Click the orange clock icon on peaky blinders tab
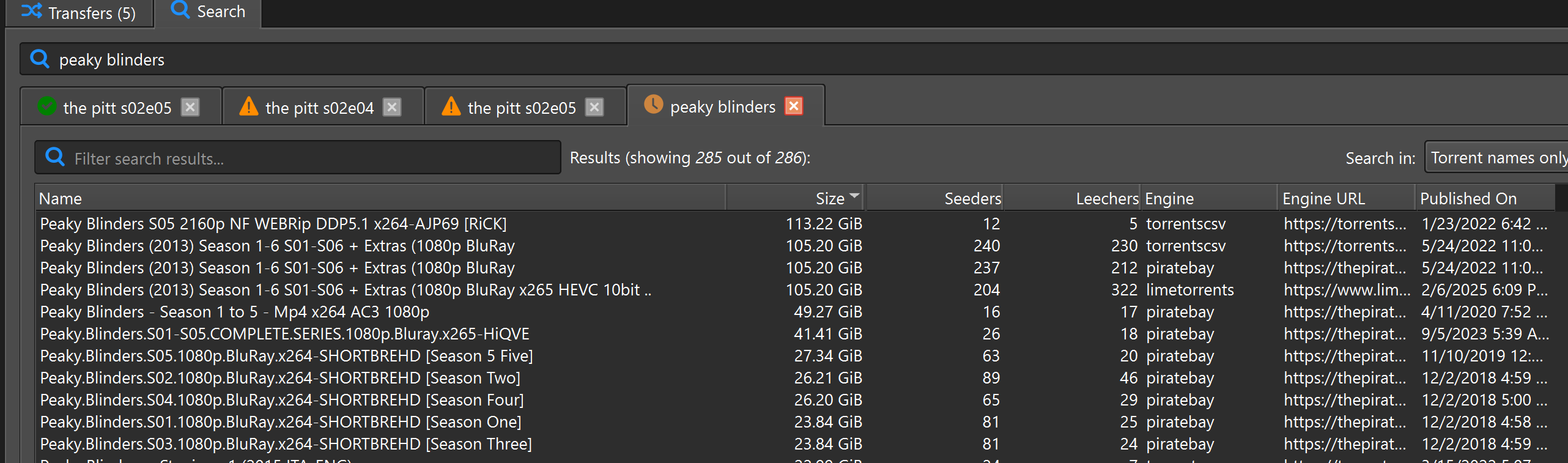 (x=653, y=104)
